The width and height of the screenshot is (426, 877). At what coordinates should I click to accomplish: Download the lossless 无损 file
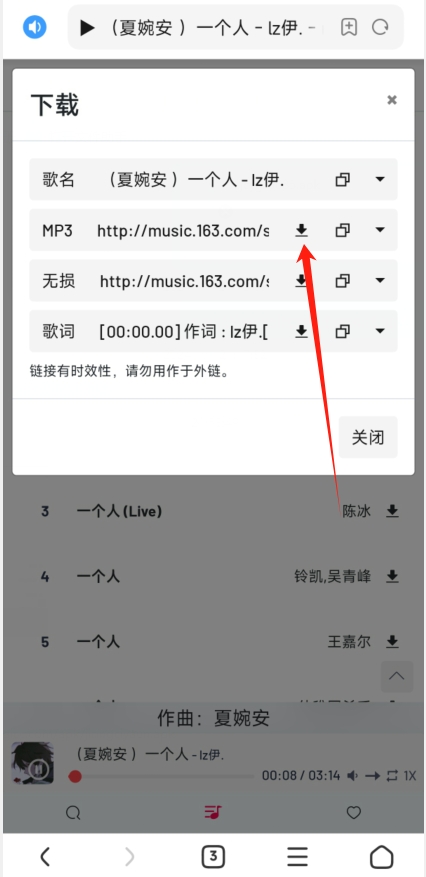click(302, 281)
